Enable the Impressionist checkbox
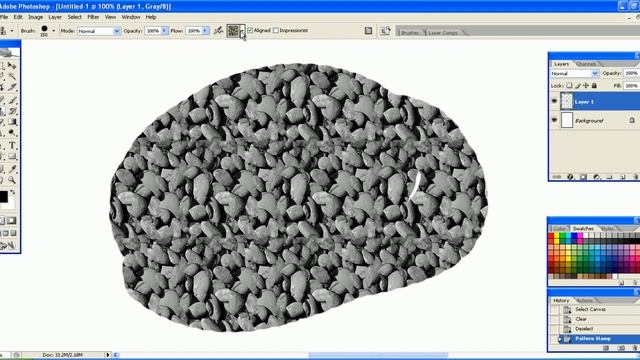 pyautogui.click(x=276, y=30)
